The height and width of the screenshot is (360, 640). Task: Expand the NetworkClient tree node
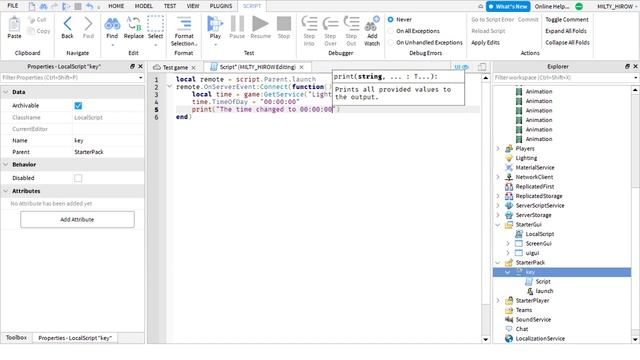point(498,177)
